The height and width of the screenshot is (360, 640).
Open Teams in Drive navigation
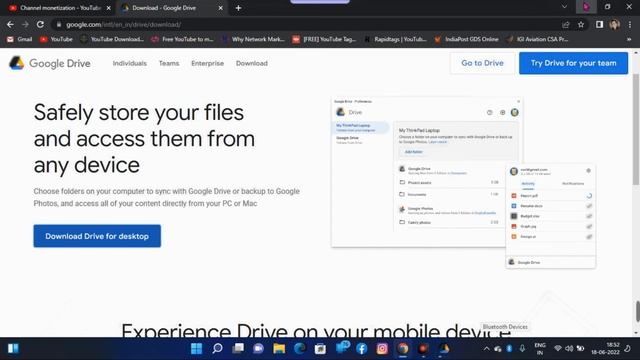click(169, 63)
